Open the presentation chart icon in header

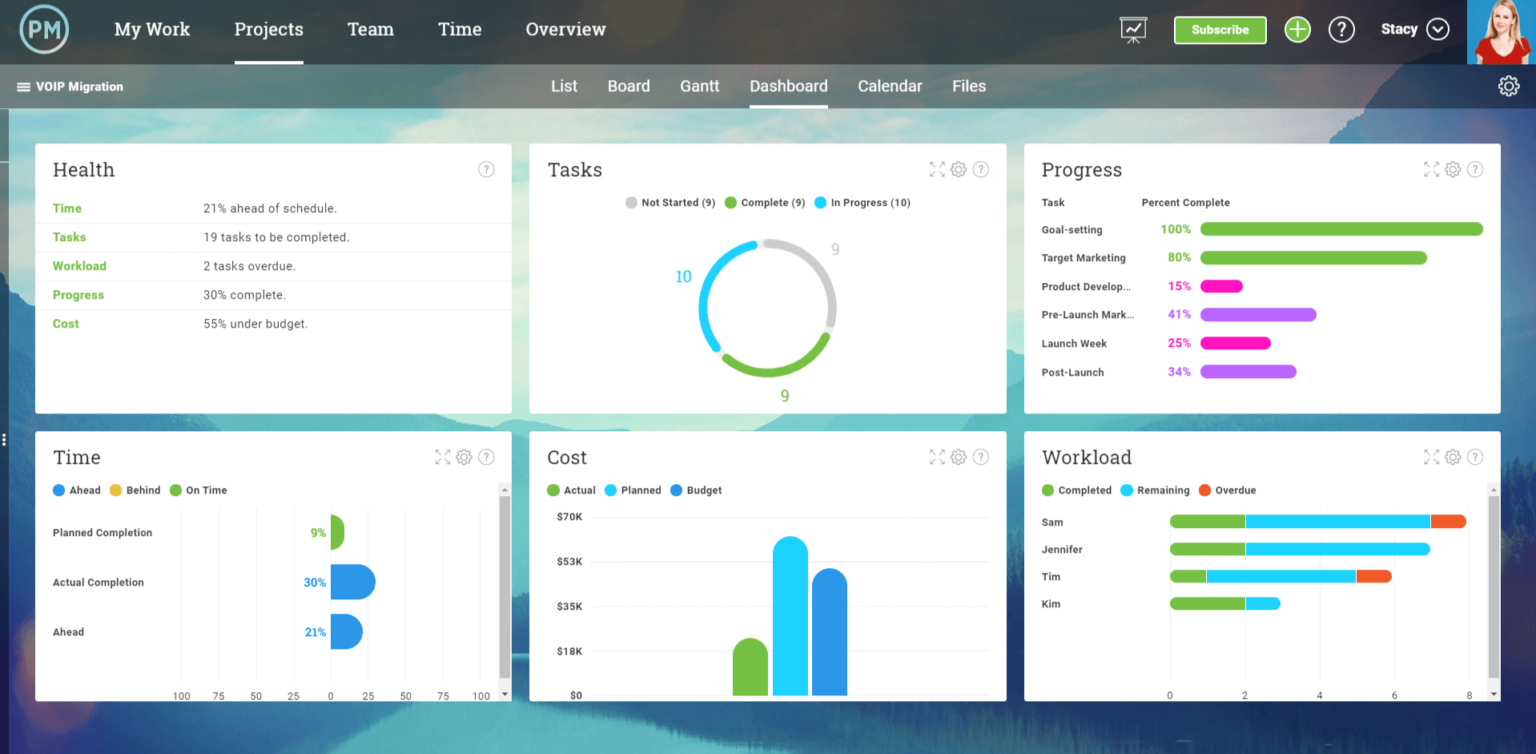(x=1133, y=30)
